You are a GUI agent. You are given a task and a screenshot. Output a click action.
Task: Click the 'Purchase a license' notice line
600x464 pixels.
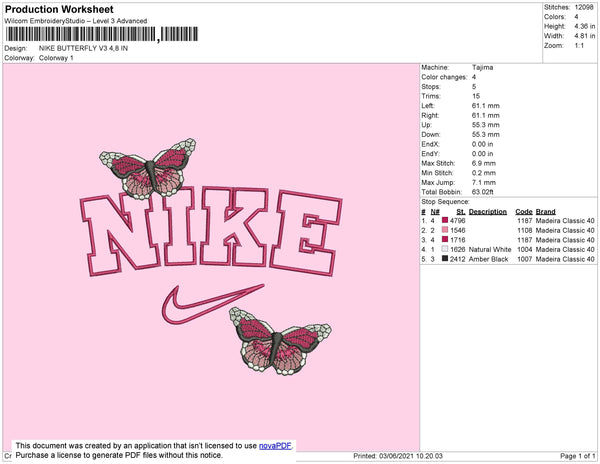(x=119, y=455)
